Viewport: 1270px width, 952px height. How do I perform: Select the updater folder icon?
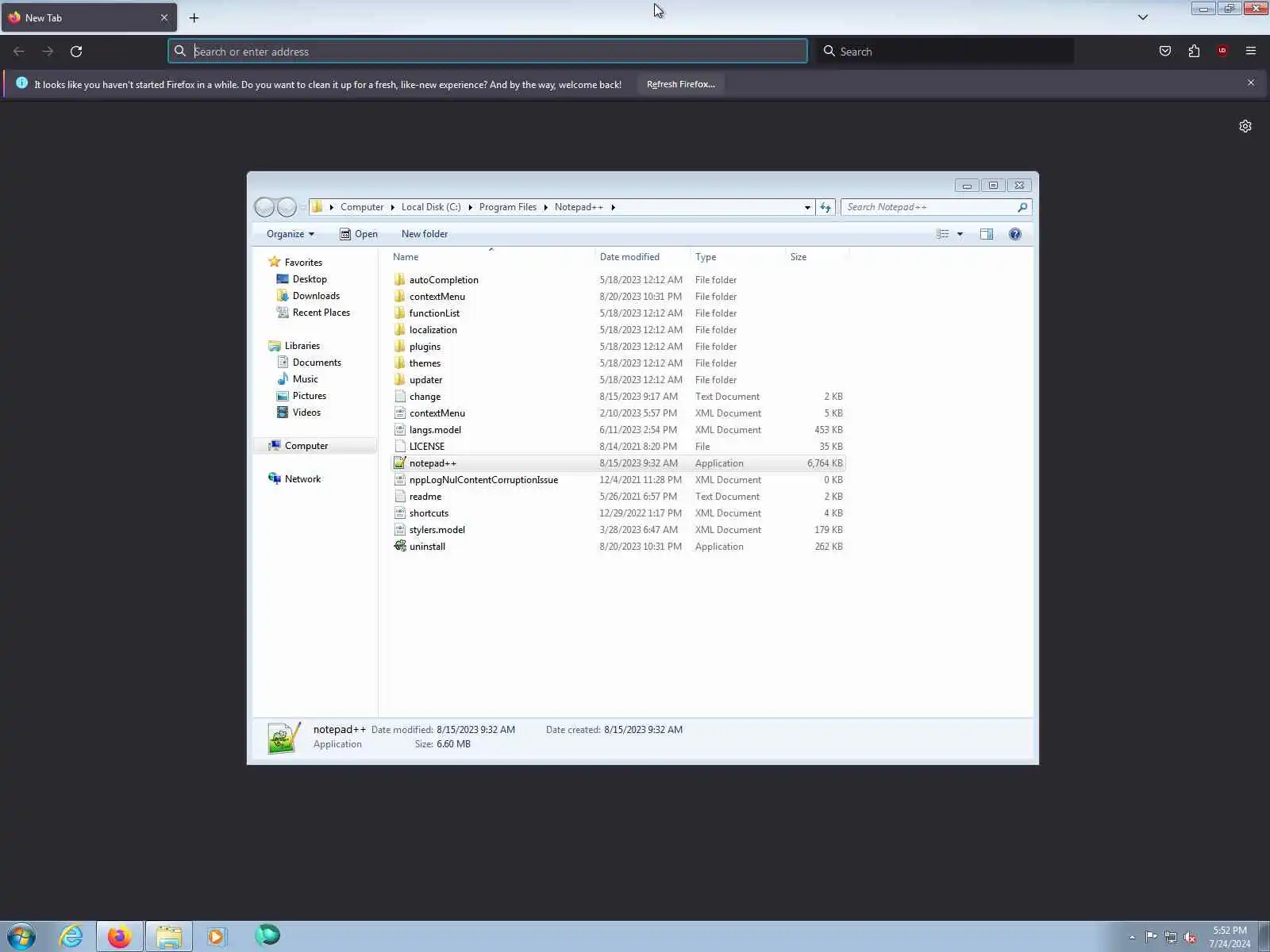coord(400,379)
